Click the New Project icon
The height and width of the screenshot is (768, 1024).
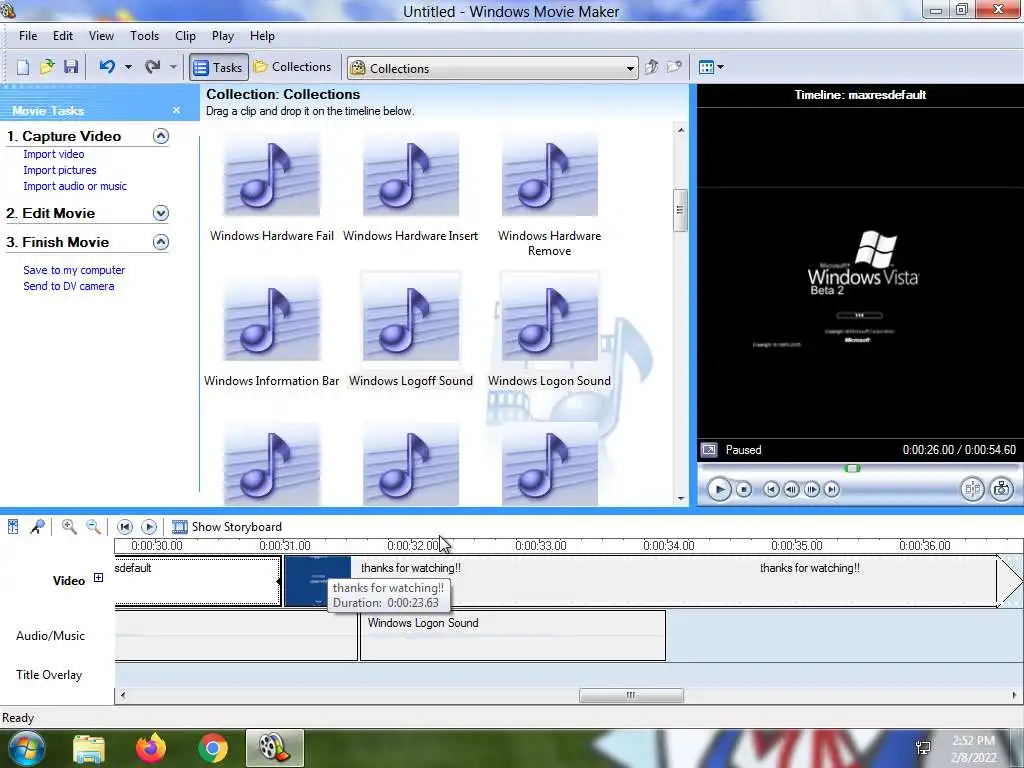(x=23, y=67)
